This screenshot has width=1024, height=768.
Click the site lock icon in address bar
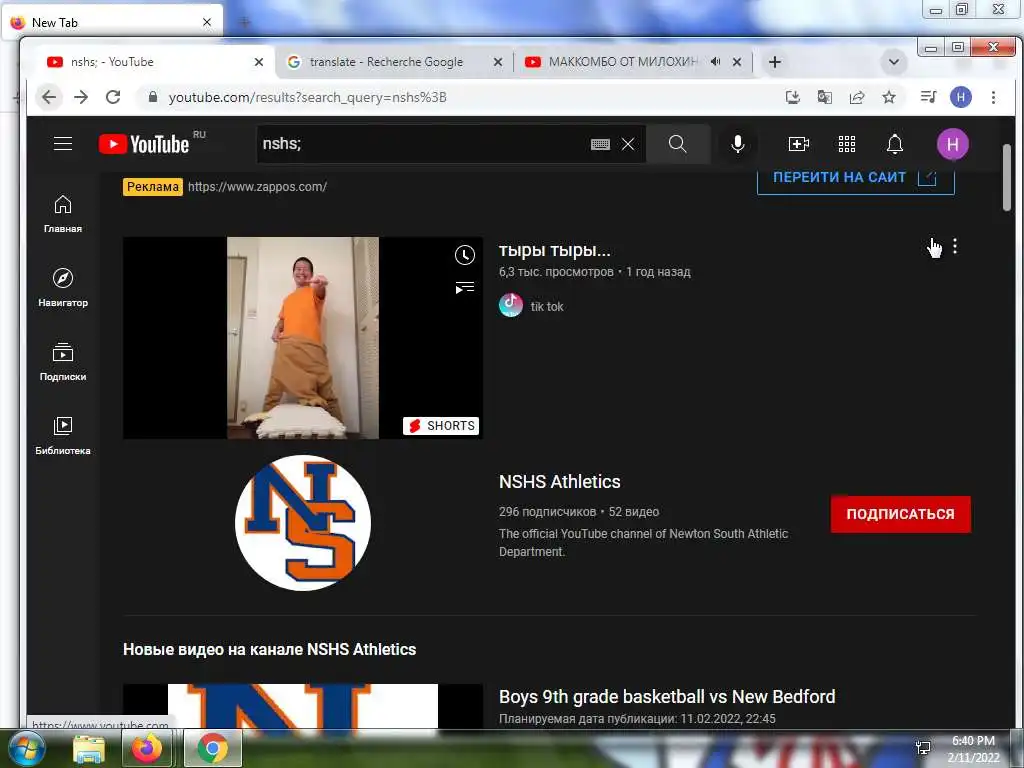153,97
